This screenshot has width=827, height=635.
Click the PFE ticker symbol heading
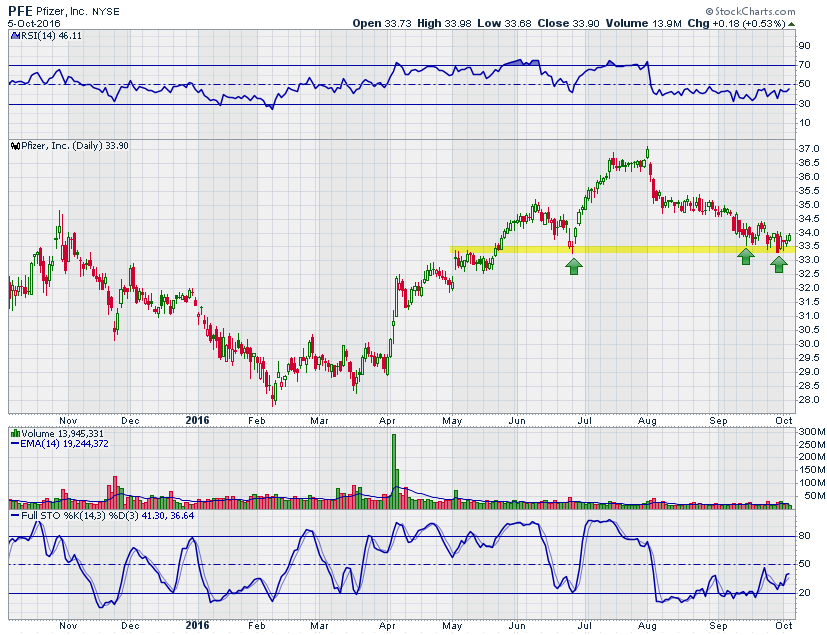[x=22, y=10]
